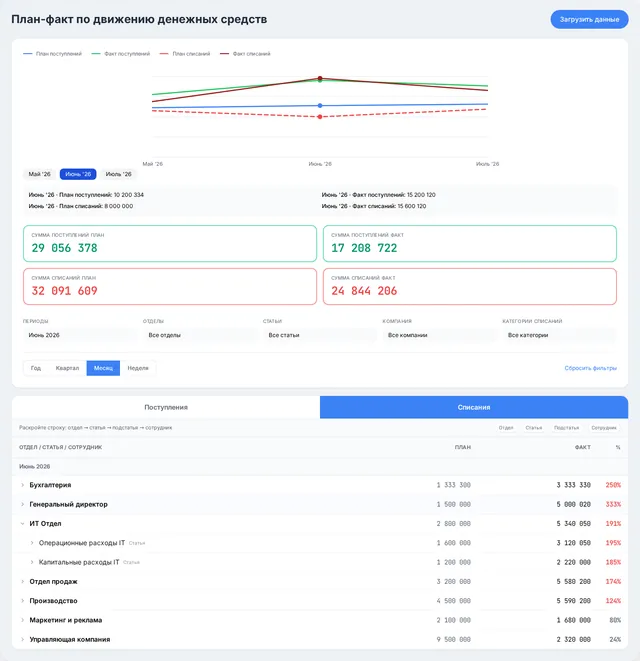Switch to the Поступления tab
Viewport: 640px width, 661px height.
166,407
